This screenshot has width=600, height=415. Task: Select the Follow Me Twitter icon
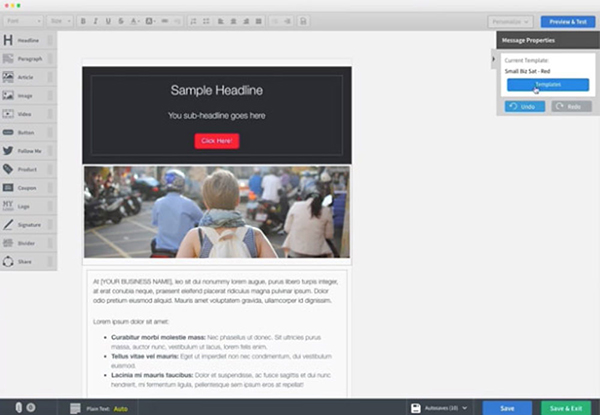(x=8, y=151)
